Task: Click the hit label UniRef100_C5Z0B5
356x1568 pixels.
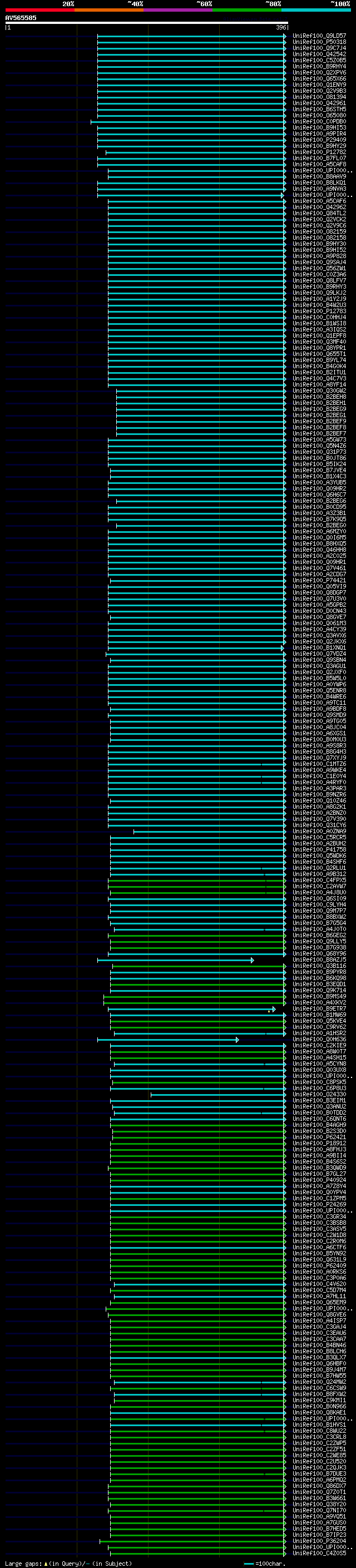Action: [x=319, y=60]
